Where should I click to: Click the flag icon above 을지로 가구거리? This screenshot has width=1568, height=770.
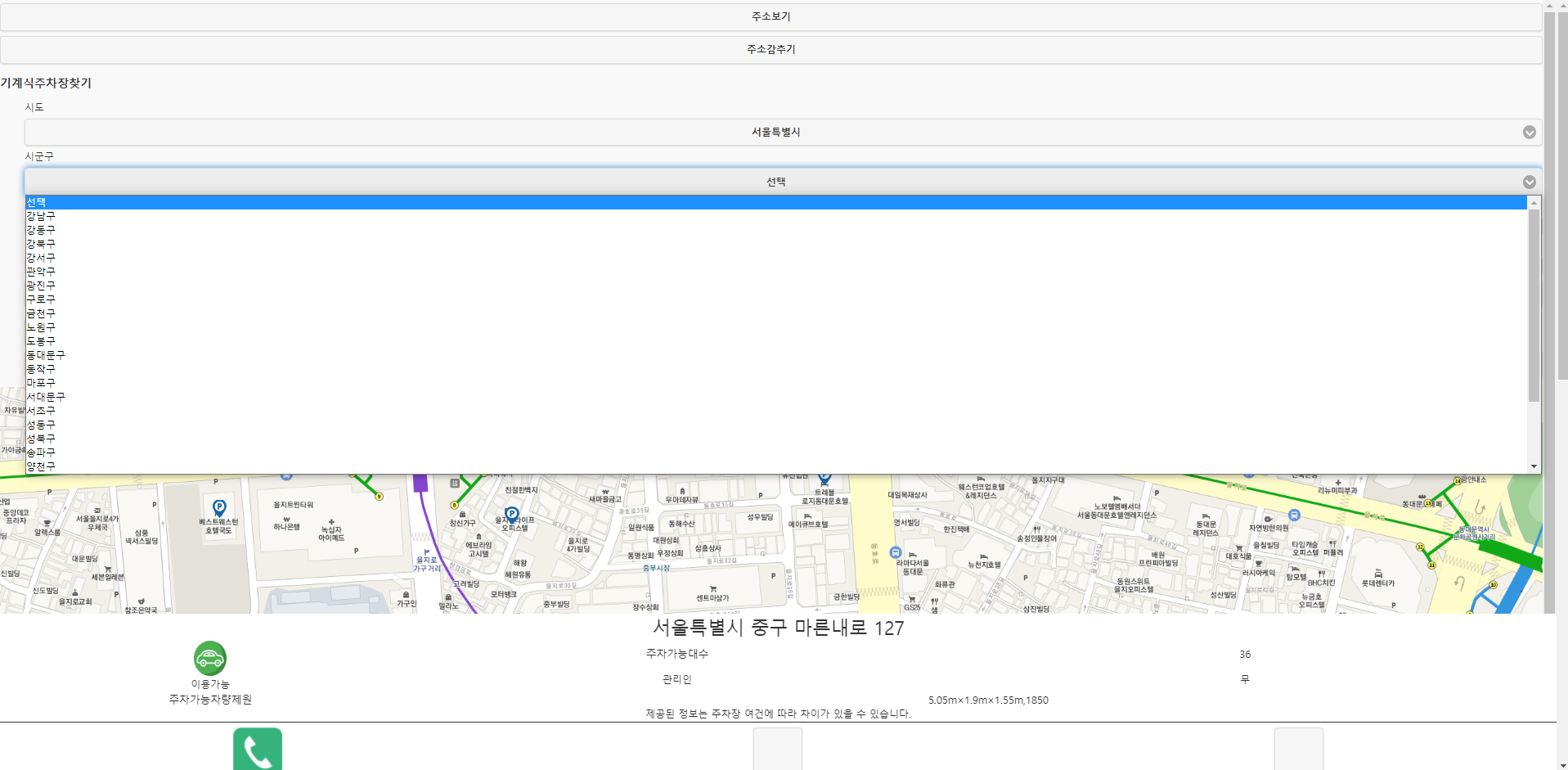[426, 552]
